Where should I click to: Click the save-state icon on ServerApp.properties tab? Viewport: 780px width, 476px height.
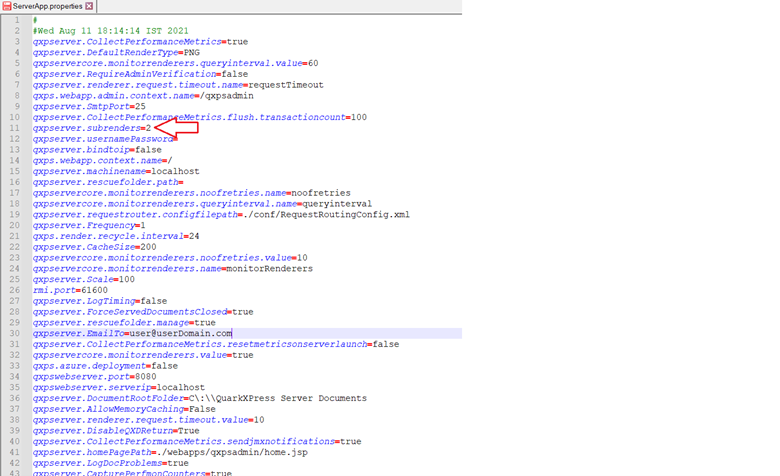[x=7, y=6]
